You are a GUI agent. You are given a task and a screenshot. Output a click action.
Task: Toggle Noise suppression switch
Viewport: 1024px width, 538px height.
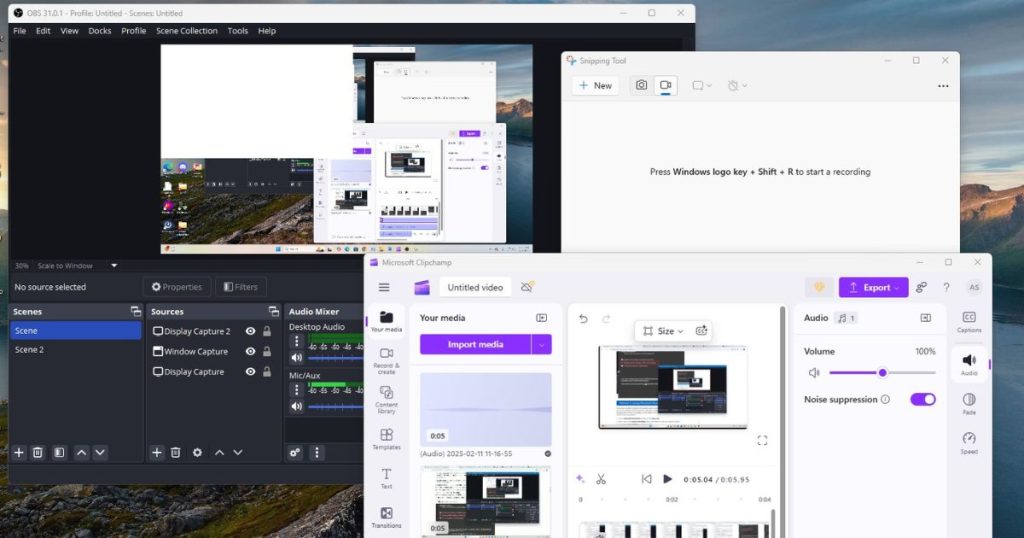pos(923,400)
